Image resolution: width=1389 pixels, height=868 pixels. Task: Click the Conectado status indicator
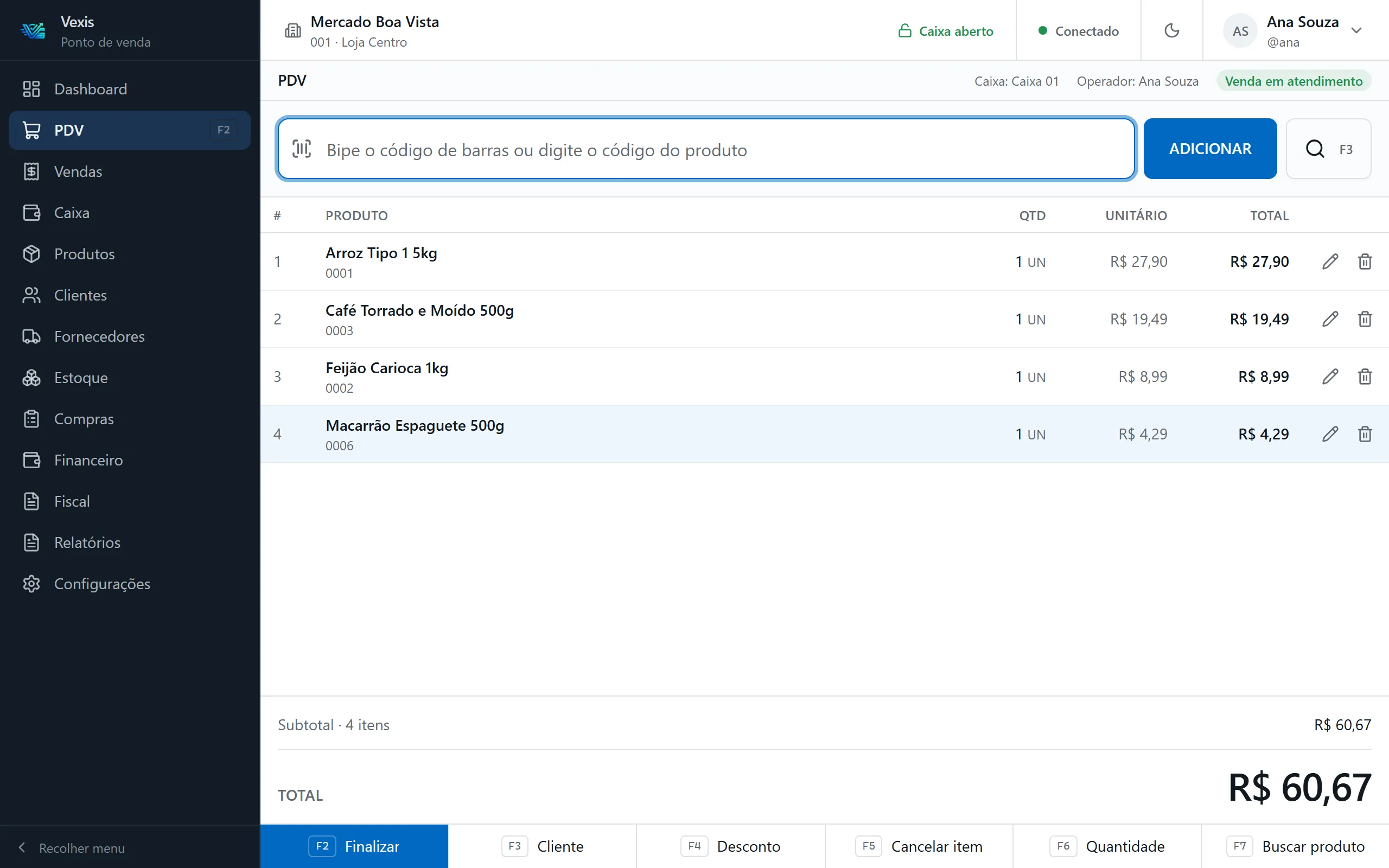pos(1079,31)
